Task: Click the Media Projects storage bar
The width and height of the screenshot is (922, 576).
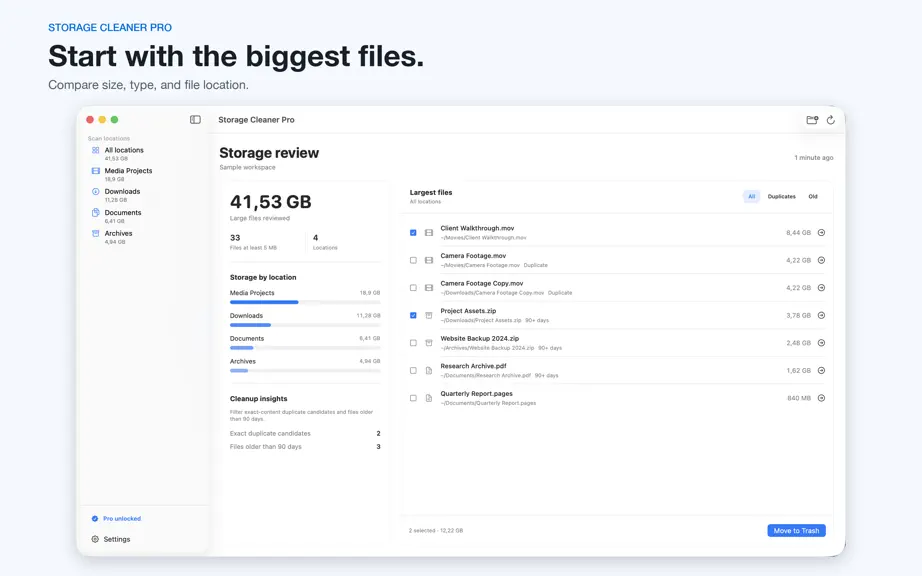Action: click(x=305, y=302)
